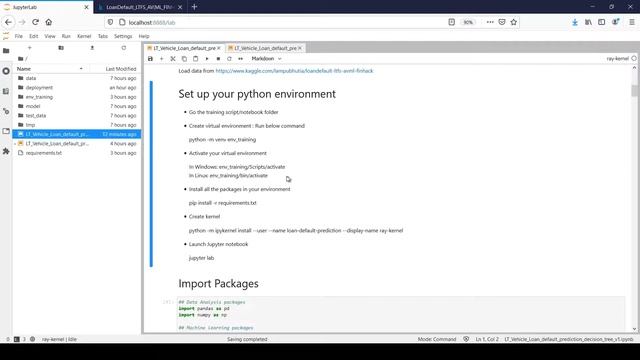Go back in browser history
The image size is (640, 360).
point(9,22)
